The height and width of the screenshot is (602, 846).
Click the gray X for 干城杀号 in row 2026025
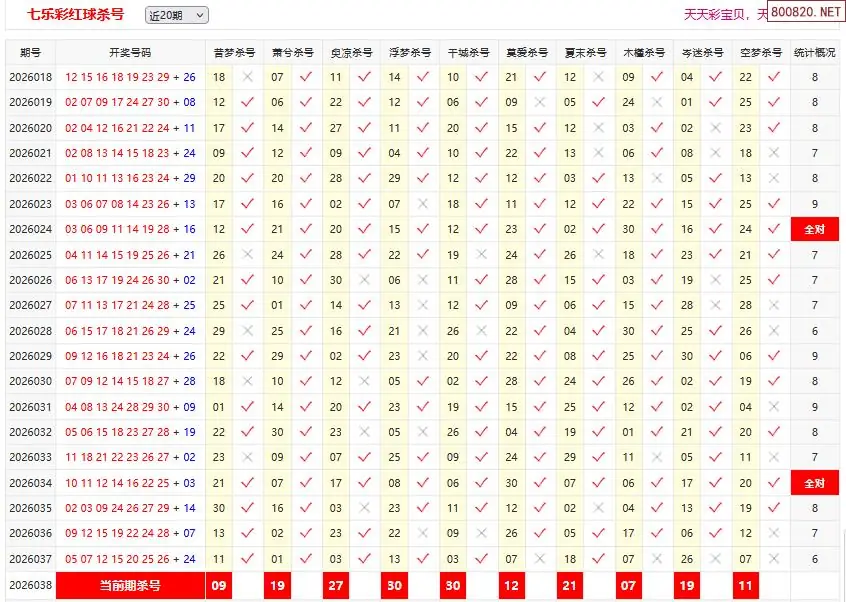pyautogui.click(x=482, y=255)
